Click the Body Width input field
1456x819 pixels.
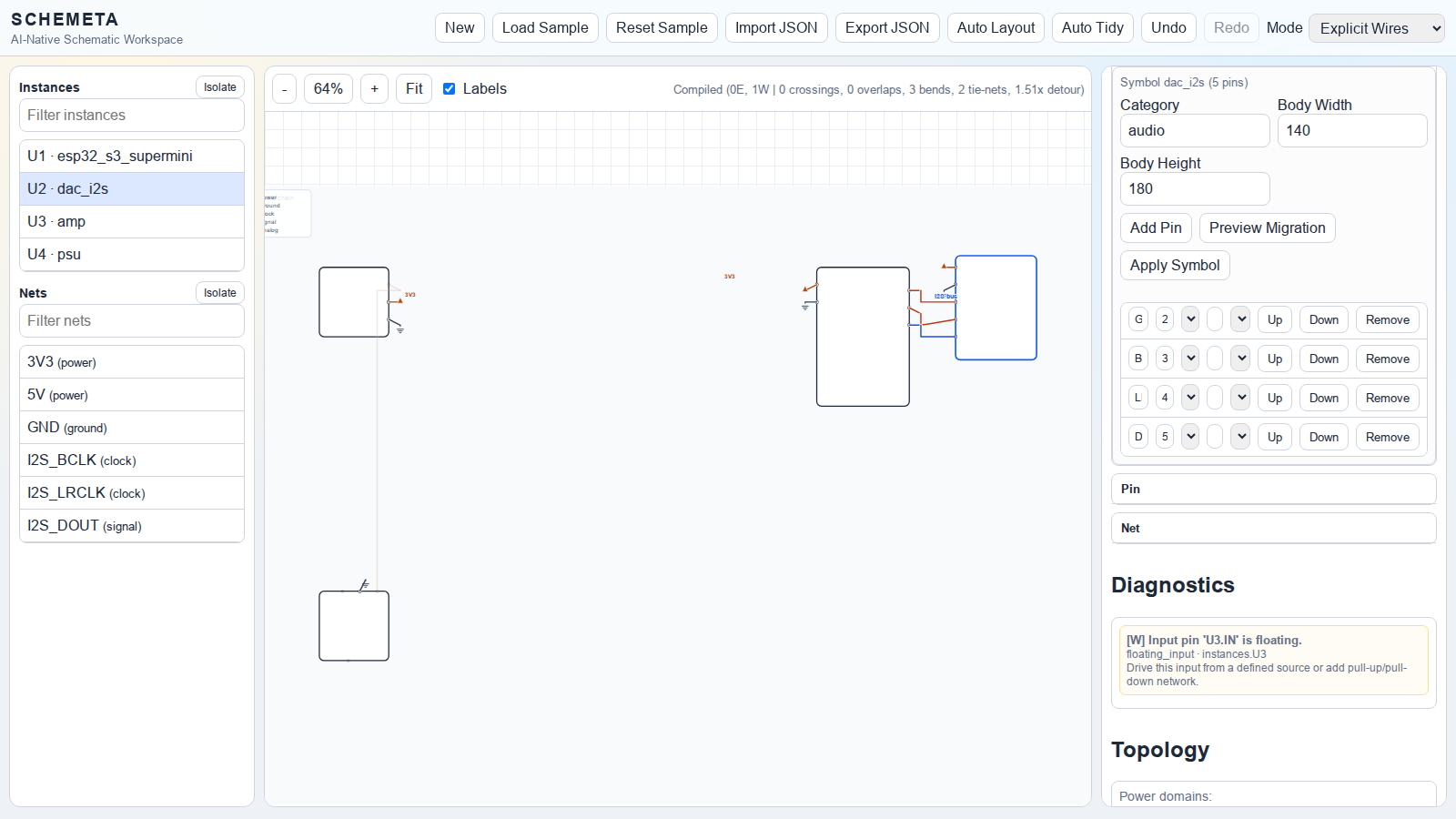(x=1351, y=131)
